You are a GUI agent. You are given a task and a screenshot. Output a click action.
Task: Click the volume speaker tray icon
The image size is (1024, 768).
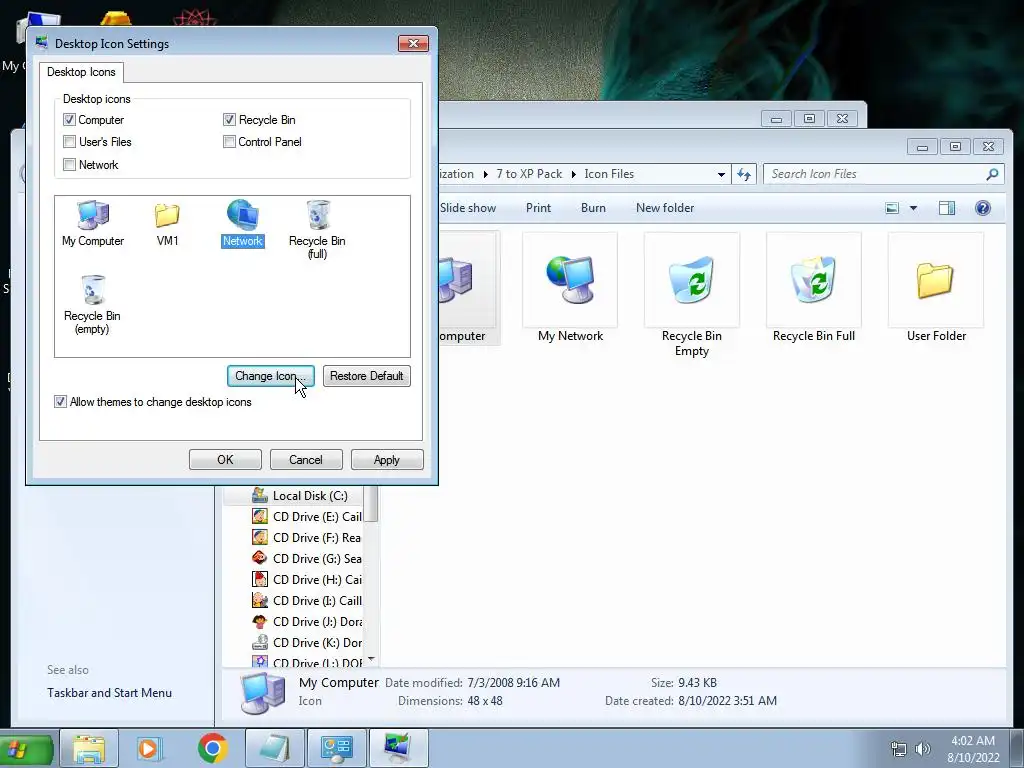[922, 749]
